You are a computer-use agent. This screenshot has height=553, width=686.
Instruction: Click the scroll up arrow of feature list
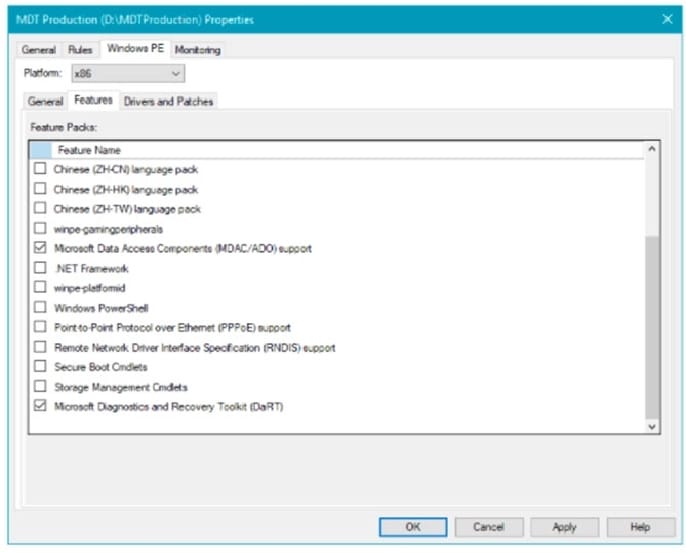651,149
